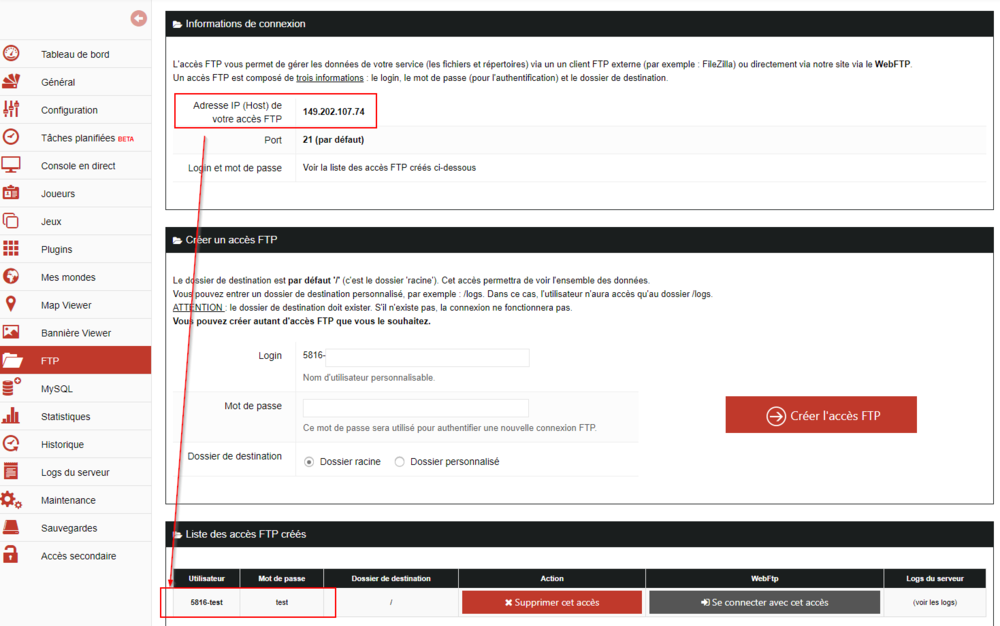This screenshot has height=626, width=1000.
Task: Open the voir les logs link
Action: 935,602
